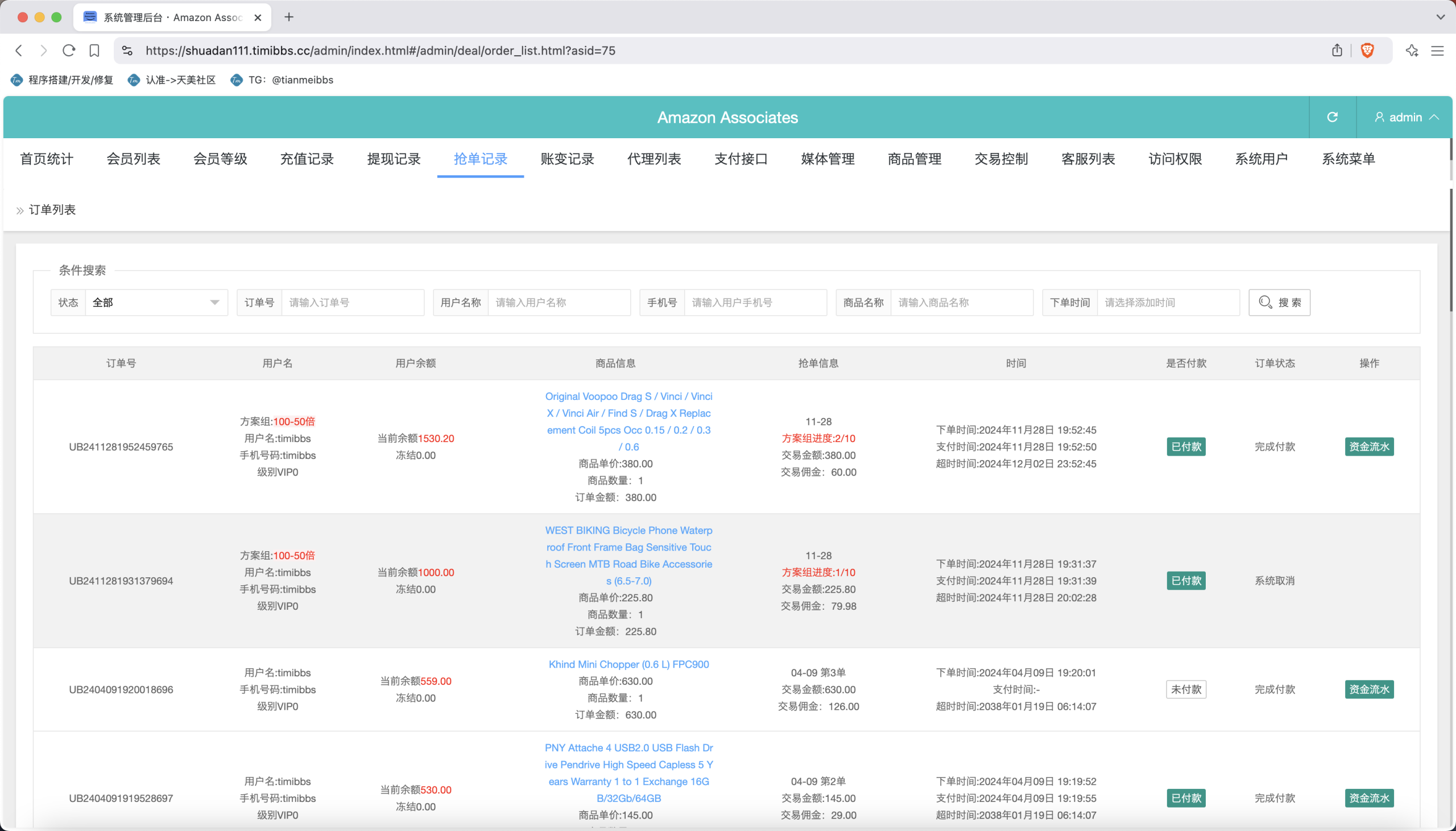
Task: Open the 客服列表 tab
Action: (1088, 159)
